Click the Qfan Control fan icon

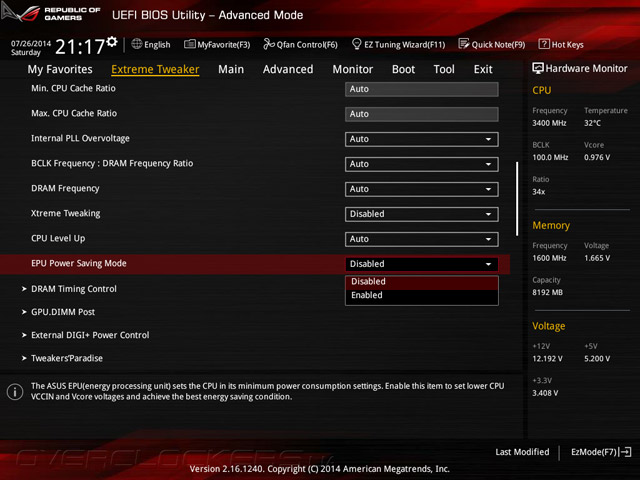tap(269, 44)
